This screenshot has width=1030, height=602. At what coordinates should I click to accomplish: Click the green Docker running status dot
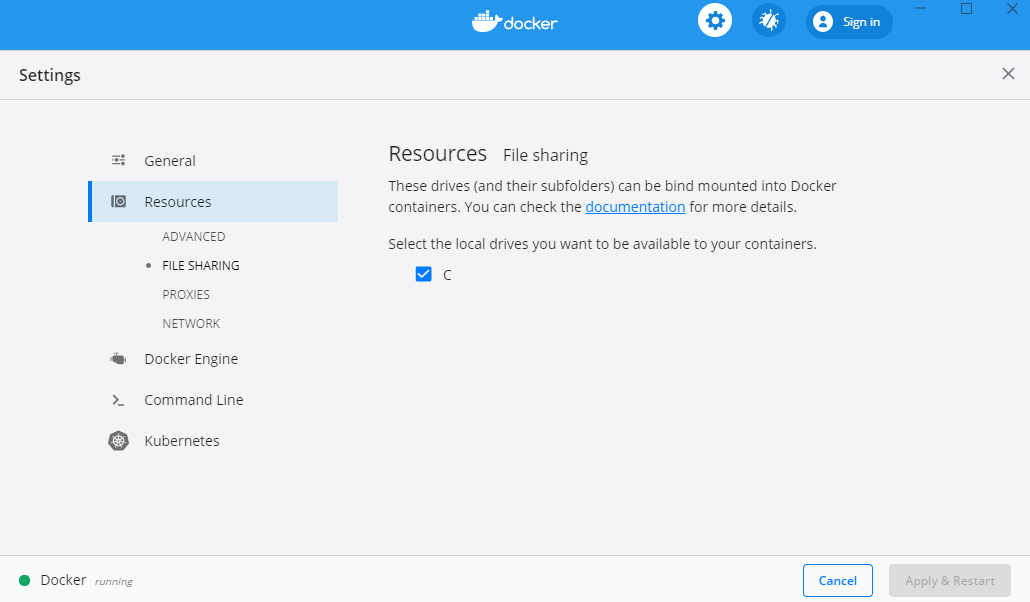[x=25, y=580]
